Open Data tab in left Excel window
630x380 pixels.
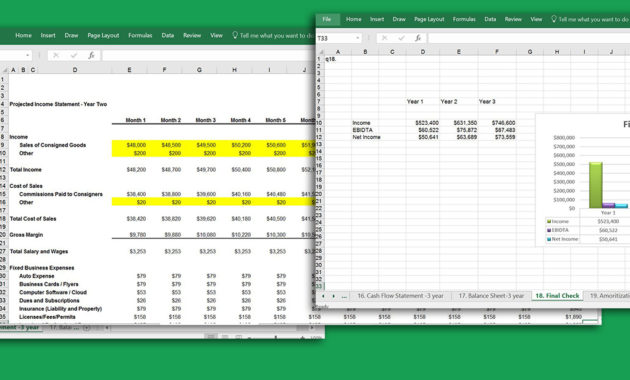[168, 35]
